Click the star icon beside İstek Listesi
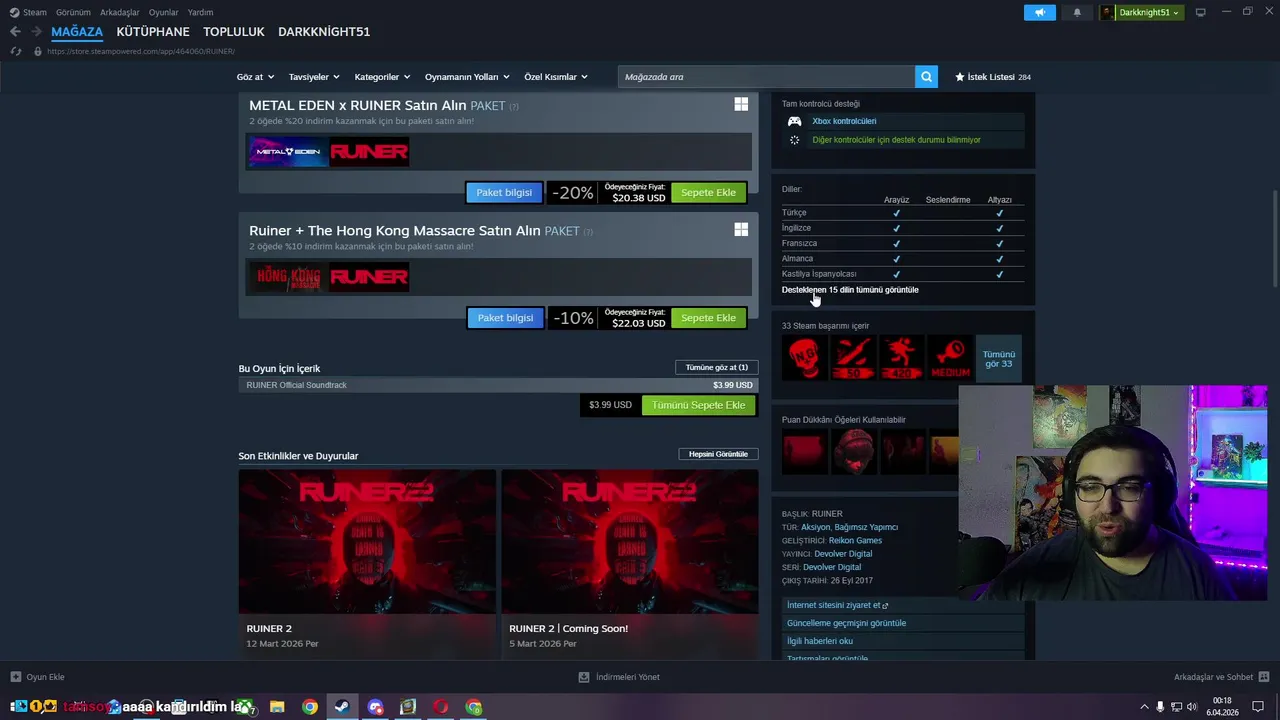 click(960, 77)
